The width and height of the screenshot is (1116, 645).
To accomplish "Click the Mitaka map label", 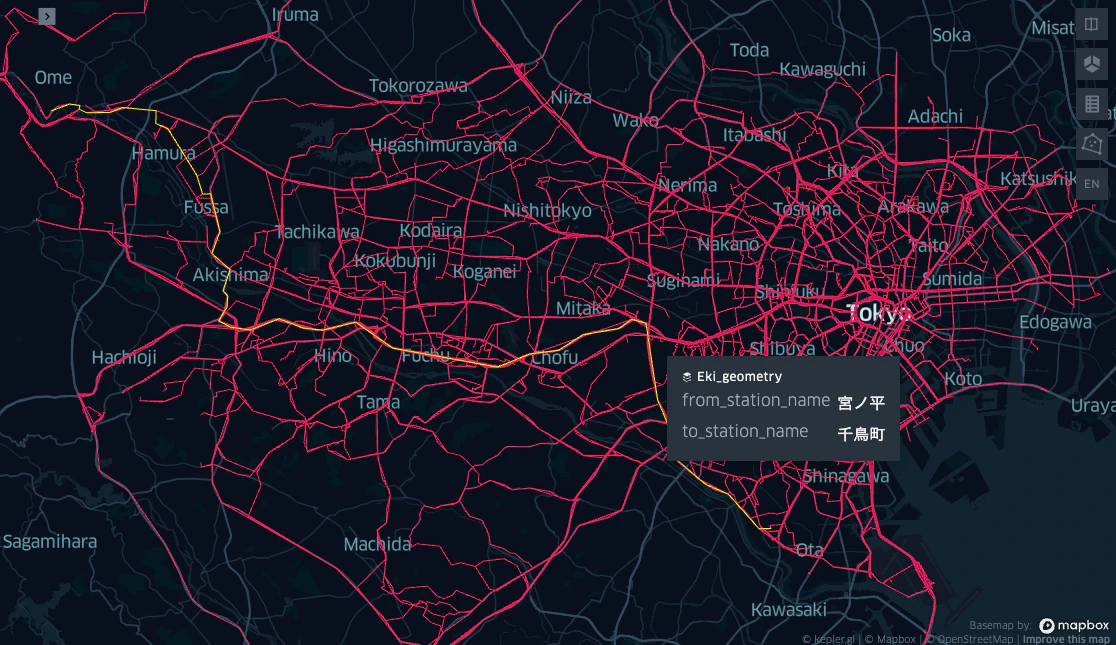I will [x=583, y=308].
